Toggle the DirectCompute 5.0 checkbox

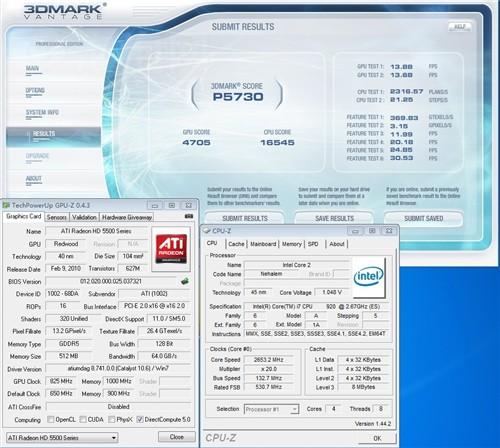(x=140, y=419)
